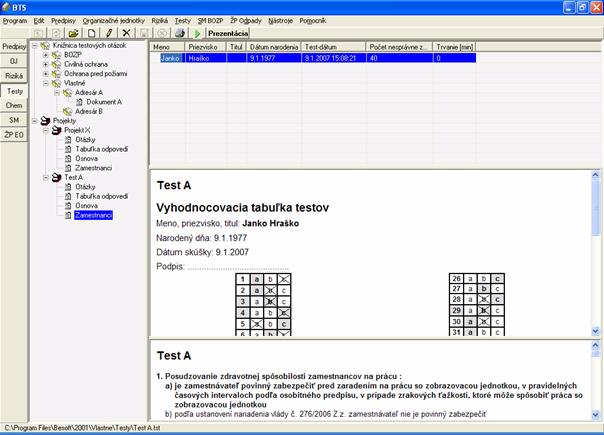Switch to the ŽP EO side tab

point(14,135)
